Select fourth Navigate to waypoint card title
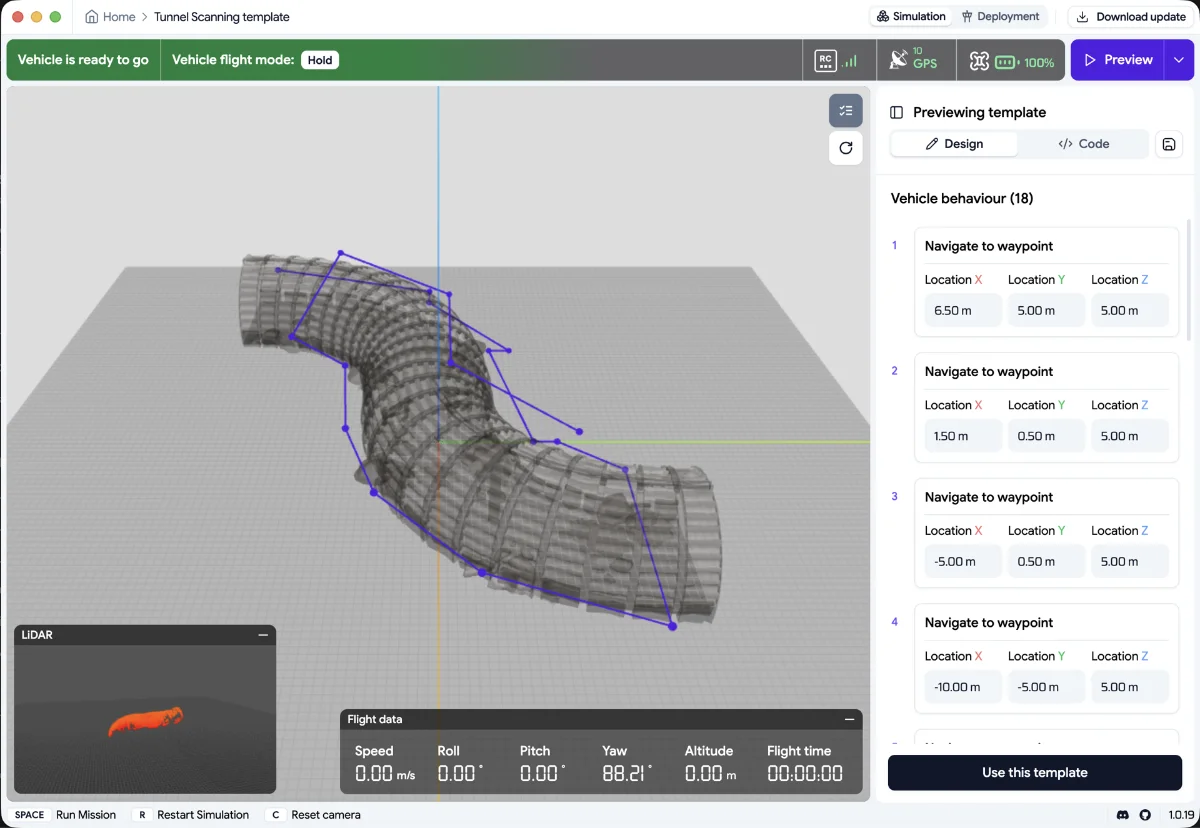 coord(989,623)
